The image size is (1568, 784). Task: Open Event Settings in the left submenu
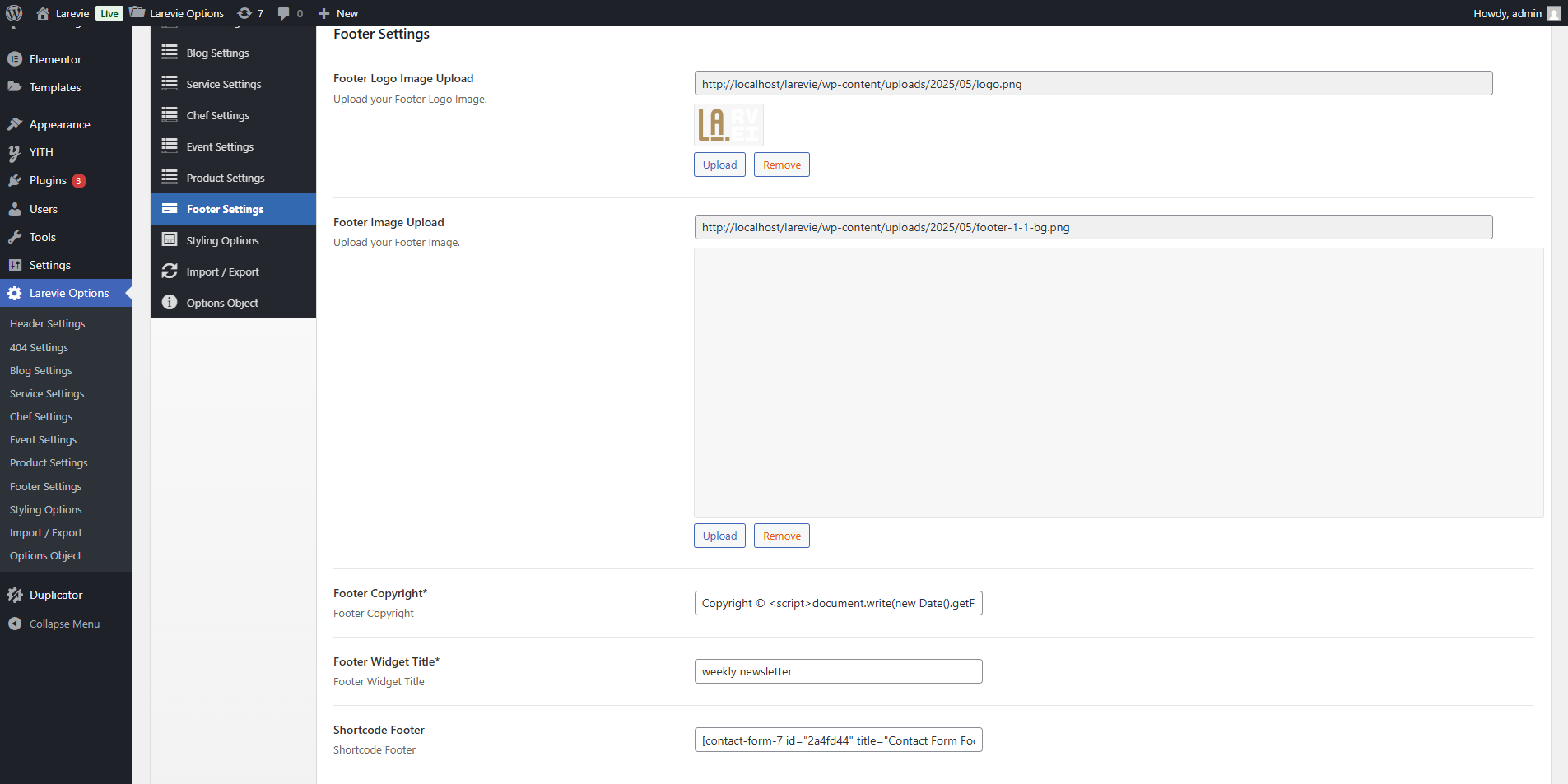(43, 439)
